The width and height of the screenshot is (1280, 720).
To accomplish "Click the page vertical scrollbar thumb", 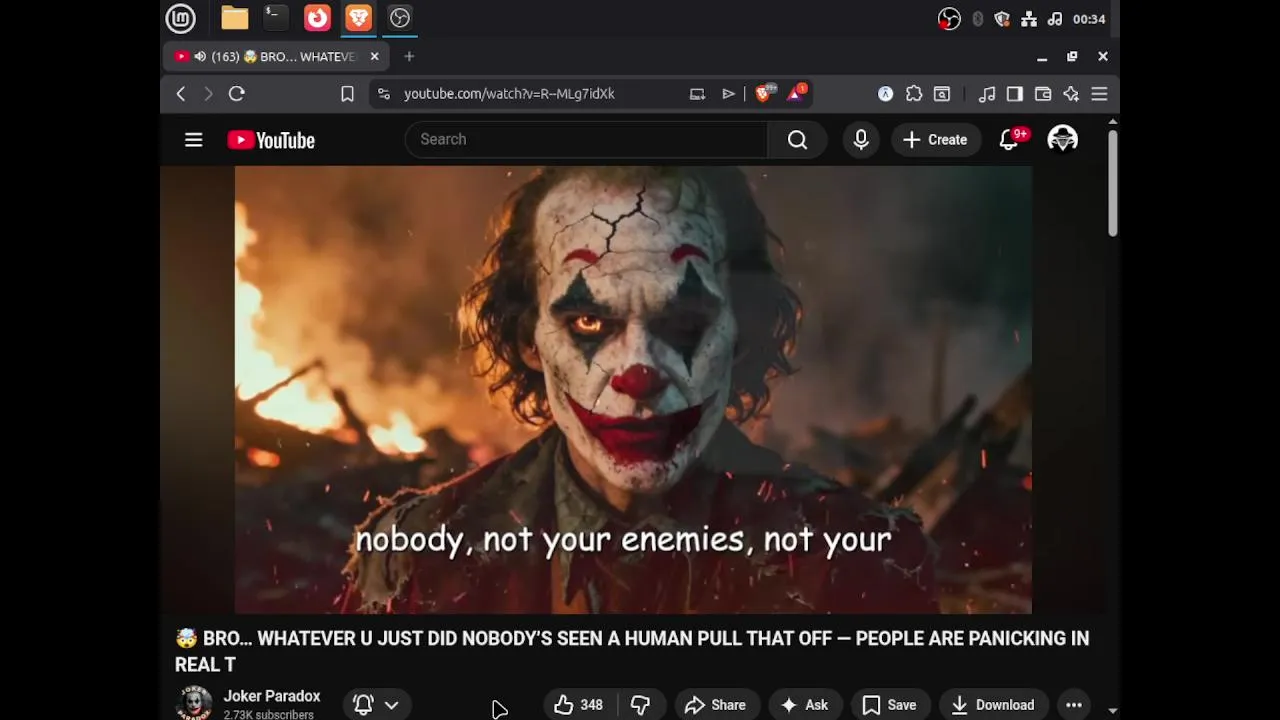I will click(x=1112, y=183).
